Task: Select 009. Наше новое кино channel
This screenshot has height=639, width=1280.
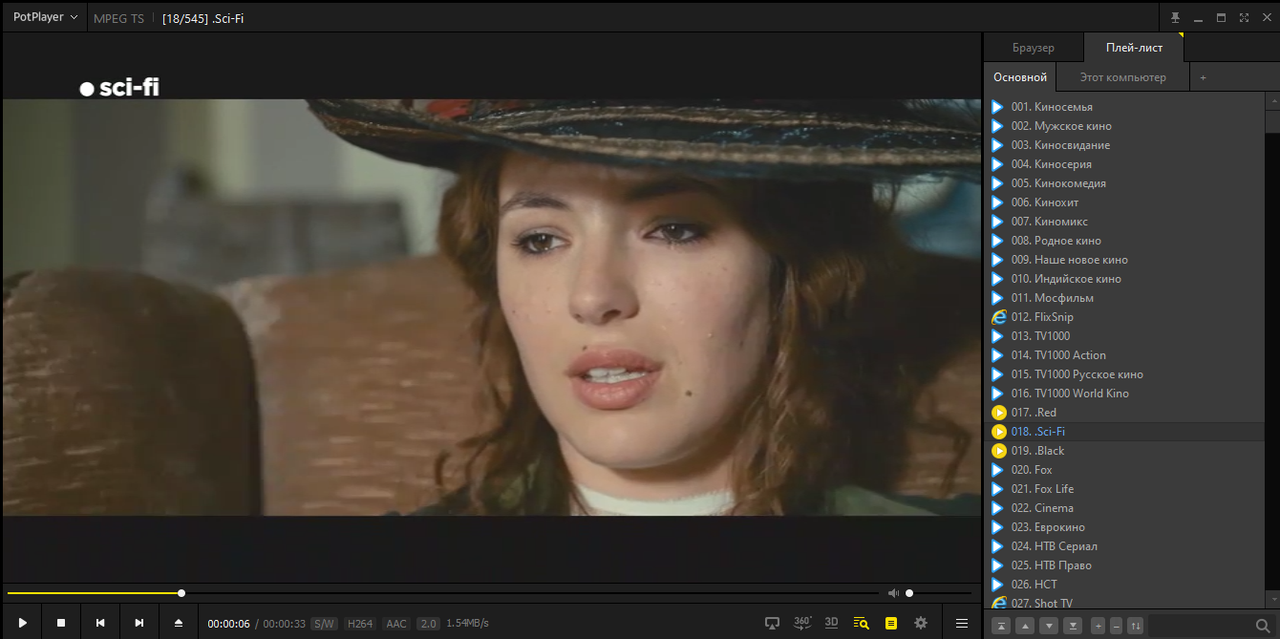Action: [1124, 260]
